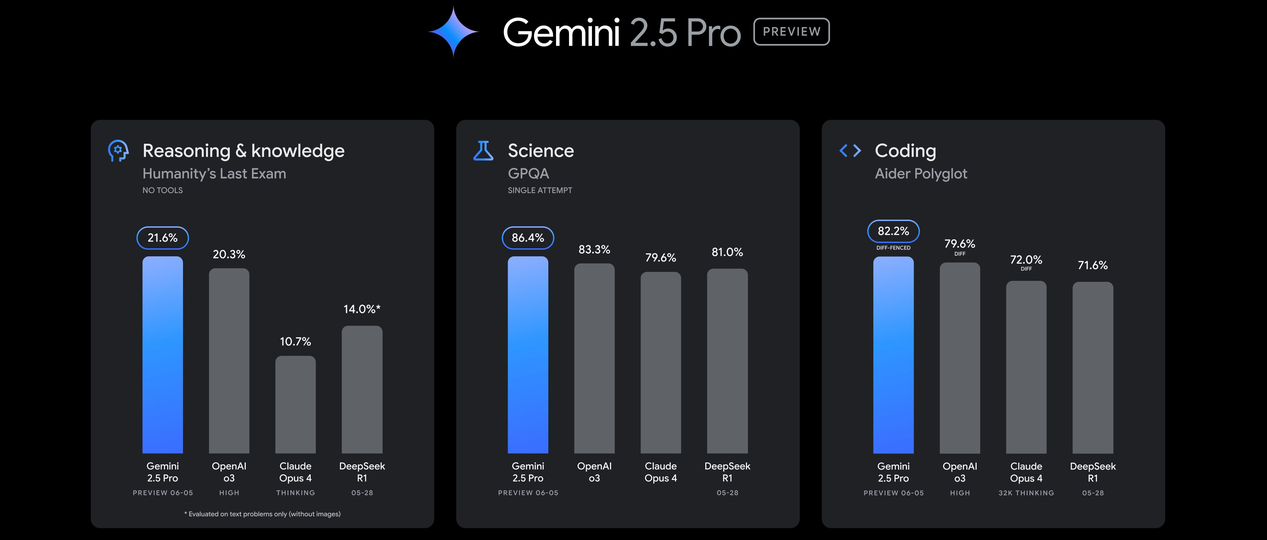The width and height of the screenshot is (1267, 540).
Task: Click the OpenAI o3 bar in Humanity's Last Exam
Action: click(229, 360)
